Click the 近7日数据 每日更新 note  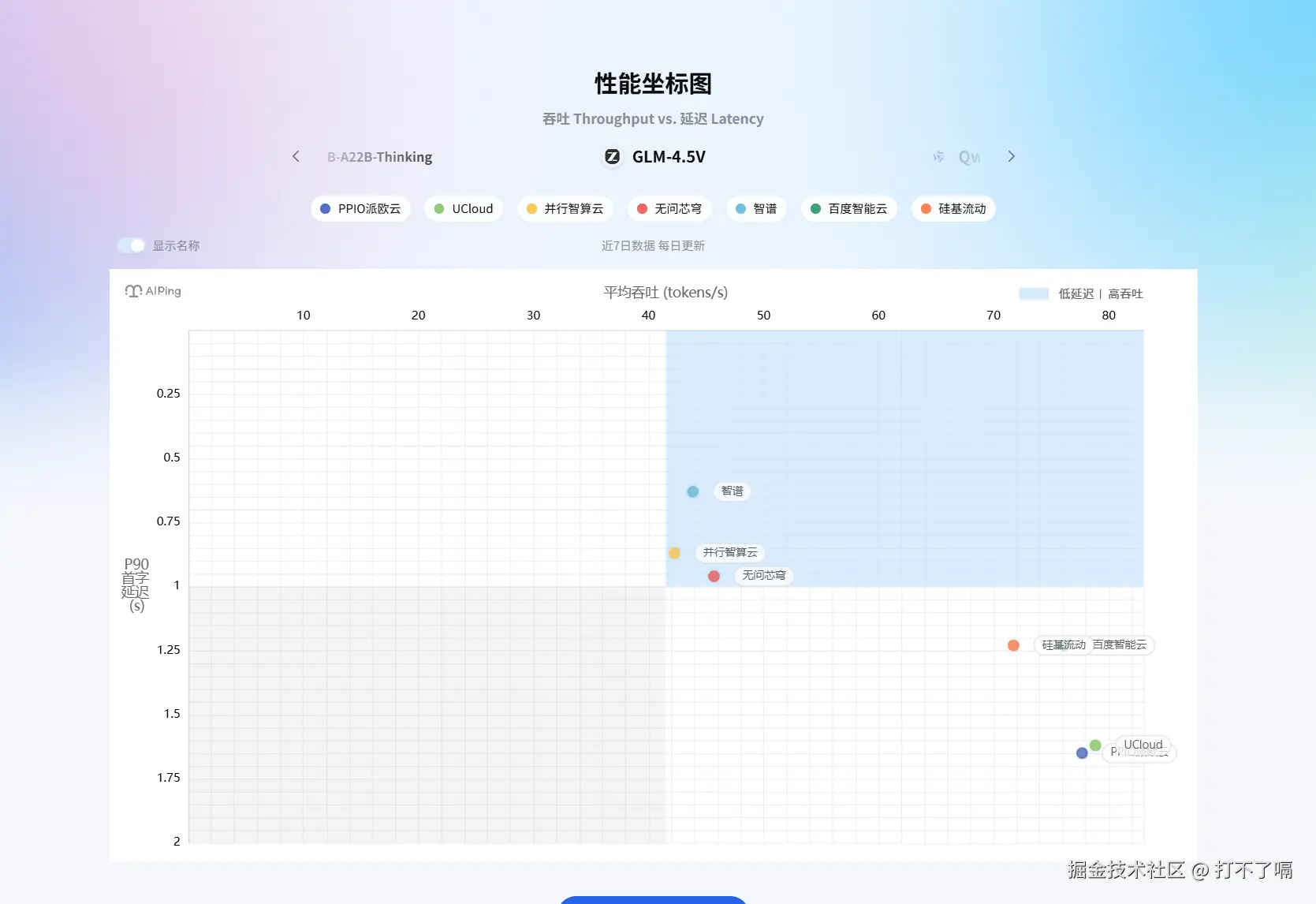[653, 246]
